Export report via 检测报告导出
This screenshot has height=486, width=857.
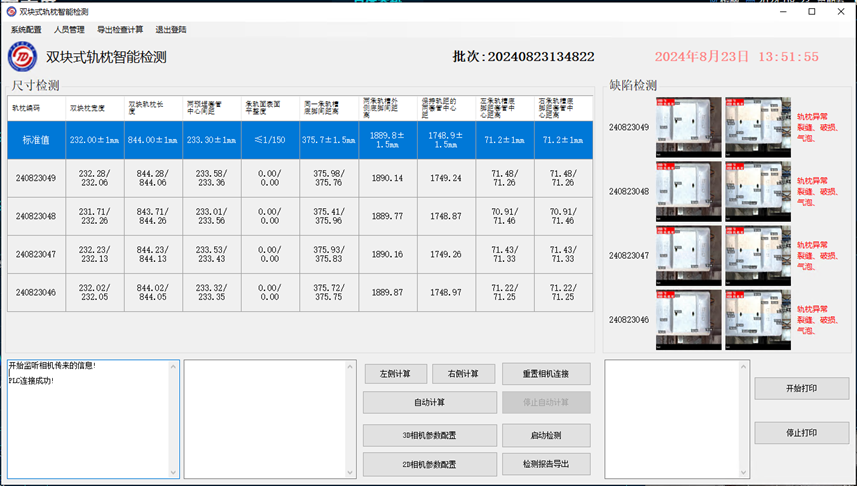546,464
